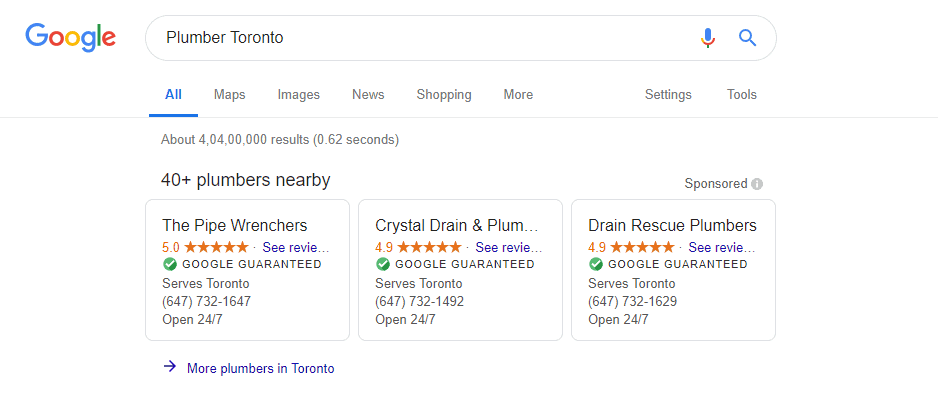Viewport: 938px width, 402px height.
Task: Click Drain Rescue Plumbers green guarantee checkmark
Action: pos(595,264)
